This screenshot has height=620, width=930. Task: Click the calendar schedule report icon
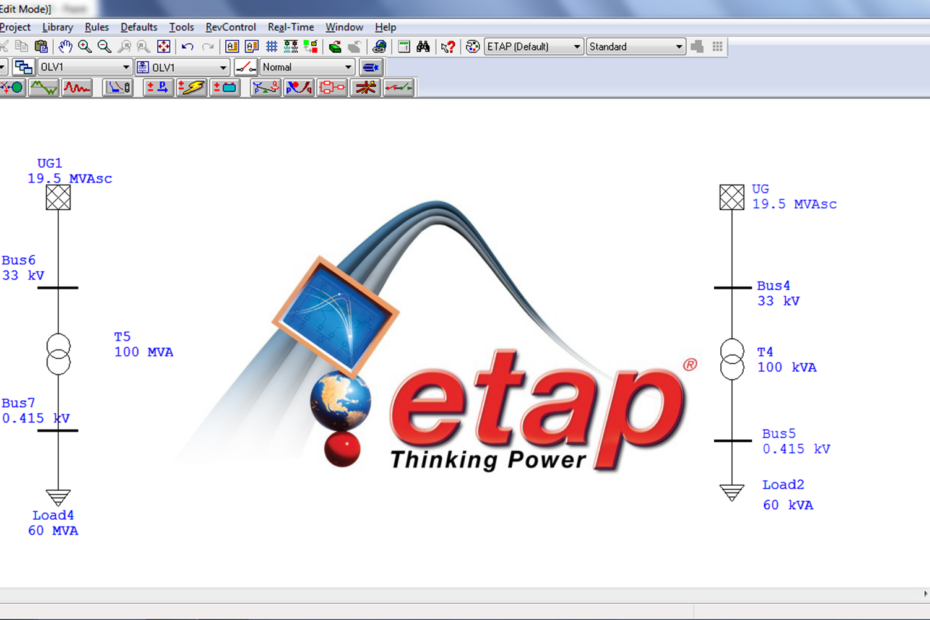404,46
